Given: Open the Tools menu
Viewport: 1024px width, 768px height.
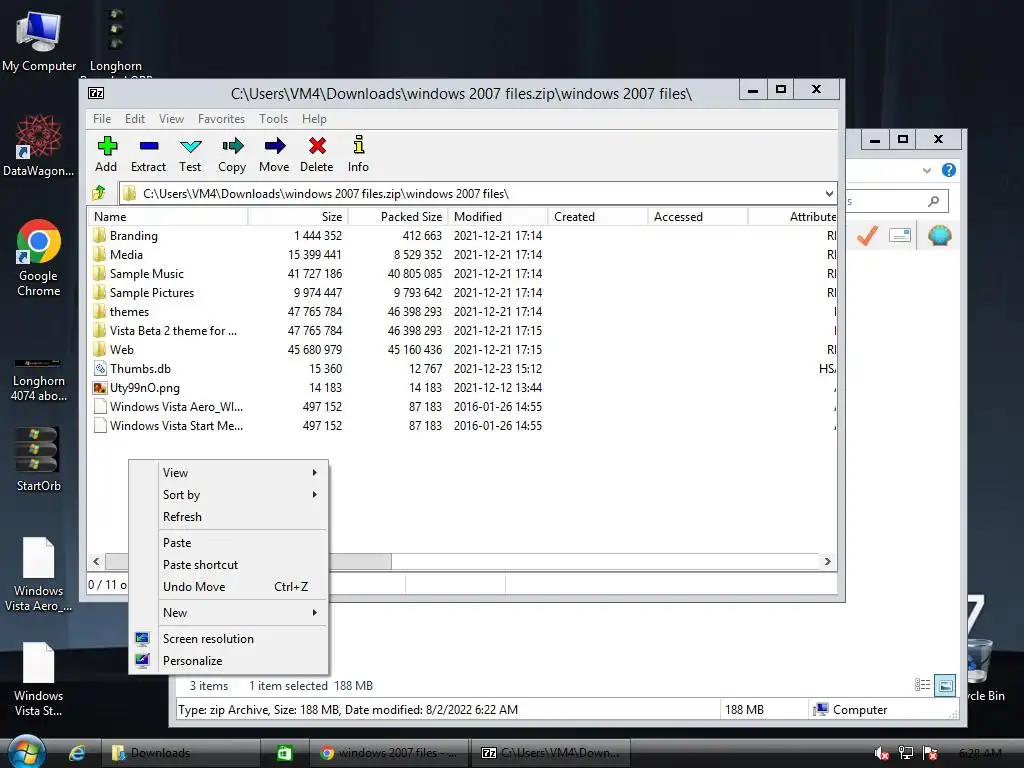Looking at the screenshot, I should [273, 119].
